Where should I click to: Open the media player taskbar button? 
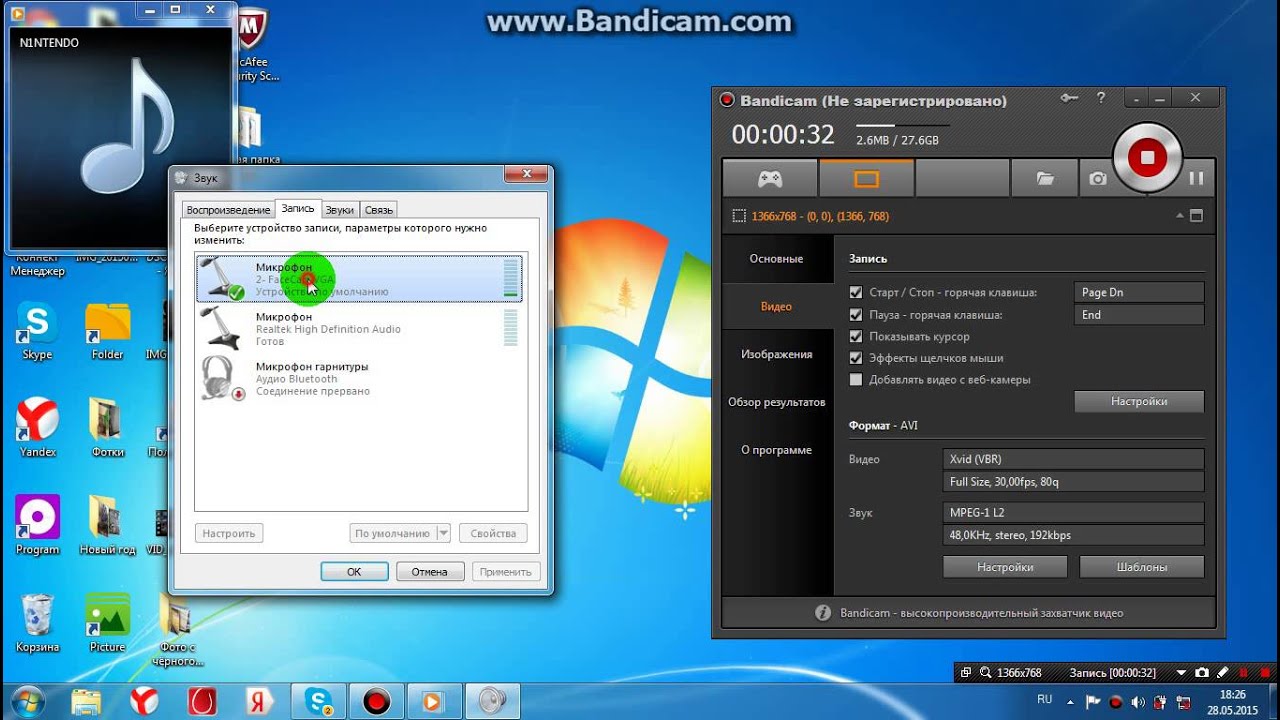point(433,701)
